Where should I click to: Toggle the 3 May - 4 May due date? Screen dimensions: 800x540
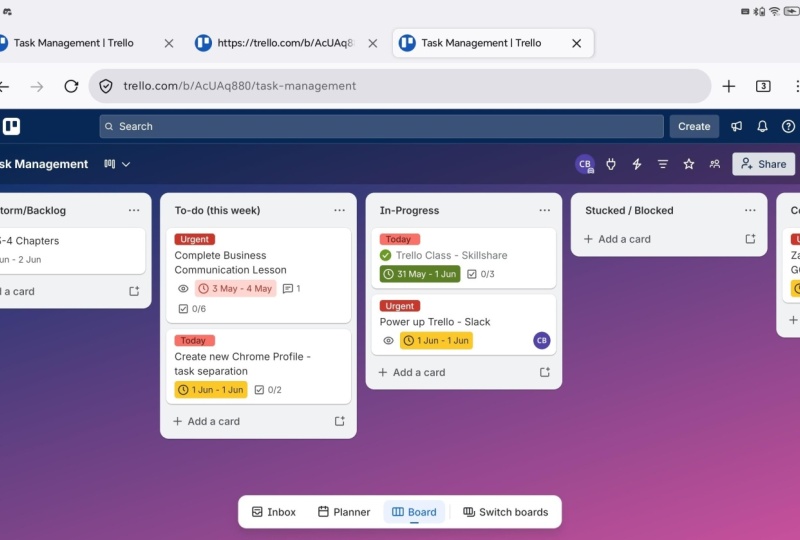pos(235,288)
